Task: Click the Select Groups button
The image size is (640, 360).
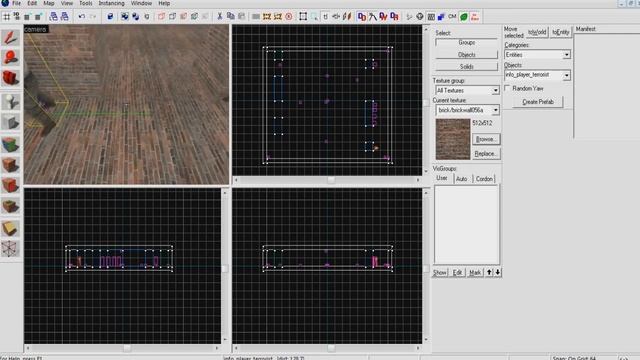Action: pos(467,42)
